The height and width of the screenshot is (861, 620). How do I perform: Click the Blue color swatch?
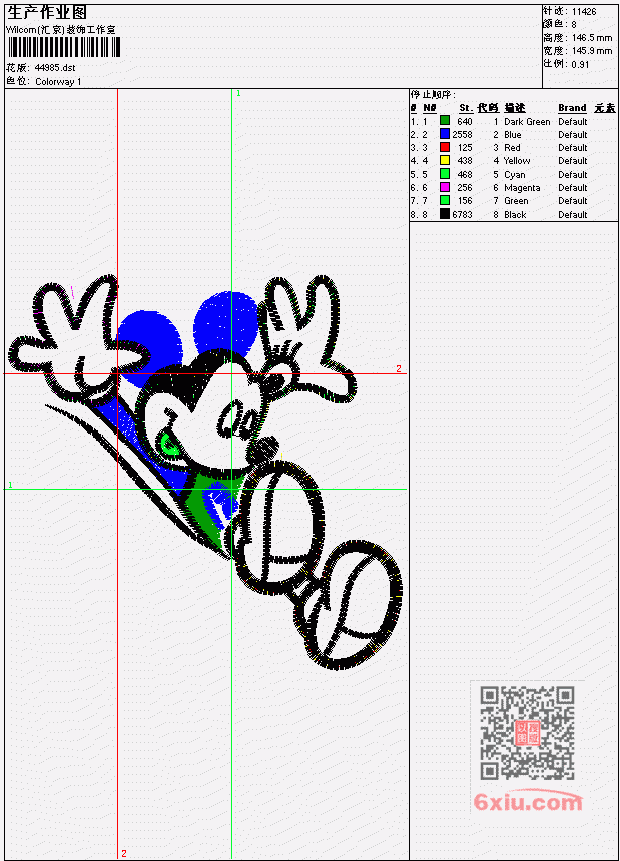[445, 134]
